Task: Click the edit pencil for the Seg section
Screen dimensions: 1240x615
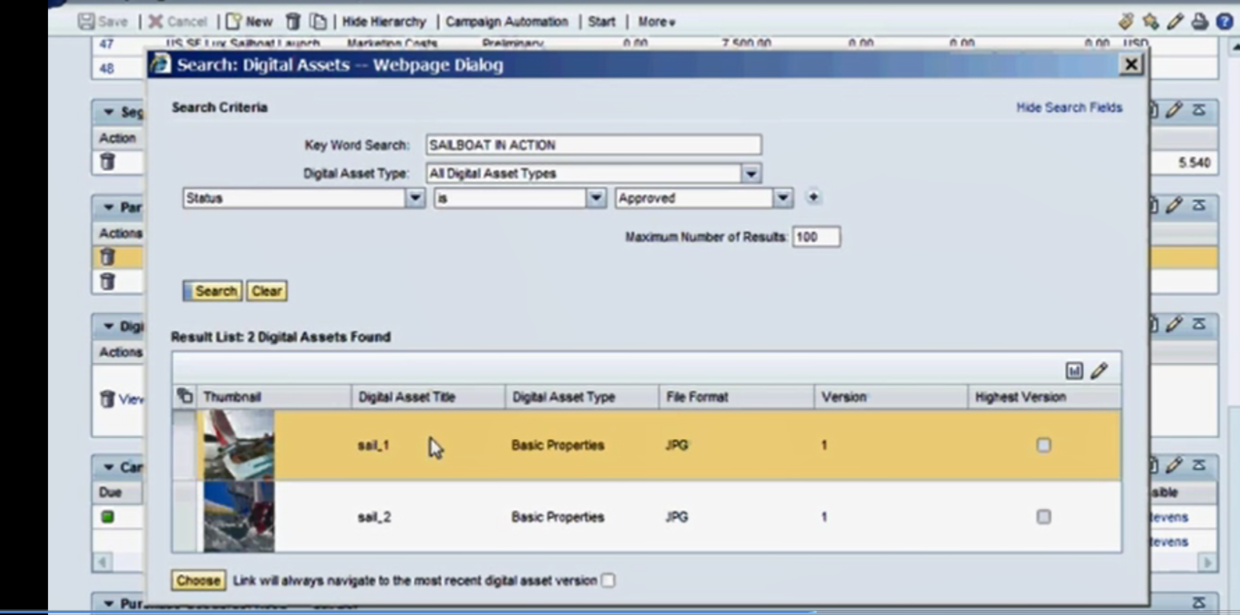Action: coord(1175,110)
